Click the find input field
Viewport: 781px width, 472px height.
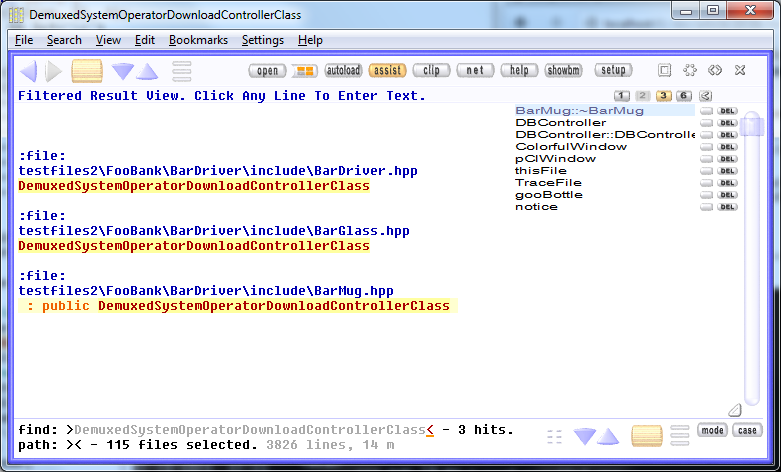[x=250, y=430]
